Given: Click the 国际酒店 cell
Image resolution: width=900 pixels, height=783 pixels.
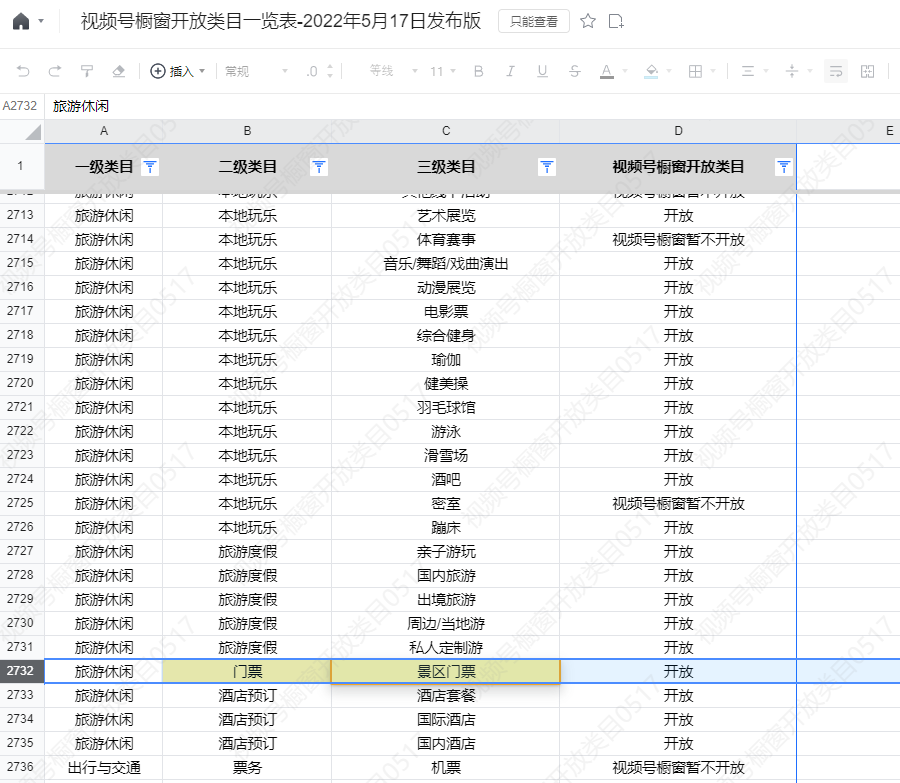Looking at the screenshot, I should click(446, 720).
